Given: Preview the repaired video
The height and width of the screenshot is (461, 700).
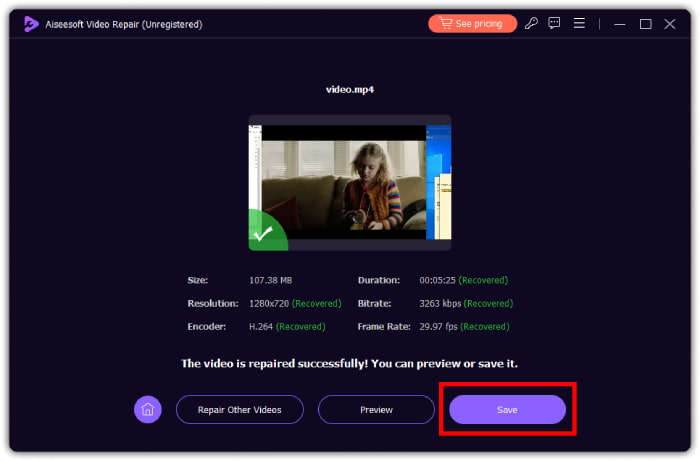Looking at the screenshot, I should click(x=376, y=409).
